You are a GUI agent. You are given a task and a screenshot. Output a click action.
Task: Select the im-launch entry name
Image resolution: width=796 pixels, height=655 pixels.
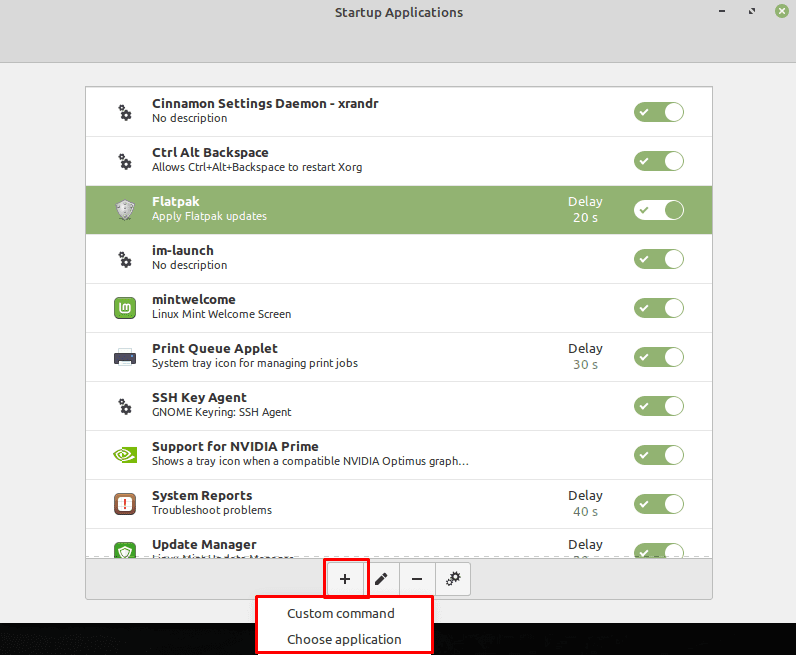click(x=183, y=251)
